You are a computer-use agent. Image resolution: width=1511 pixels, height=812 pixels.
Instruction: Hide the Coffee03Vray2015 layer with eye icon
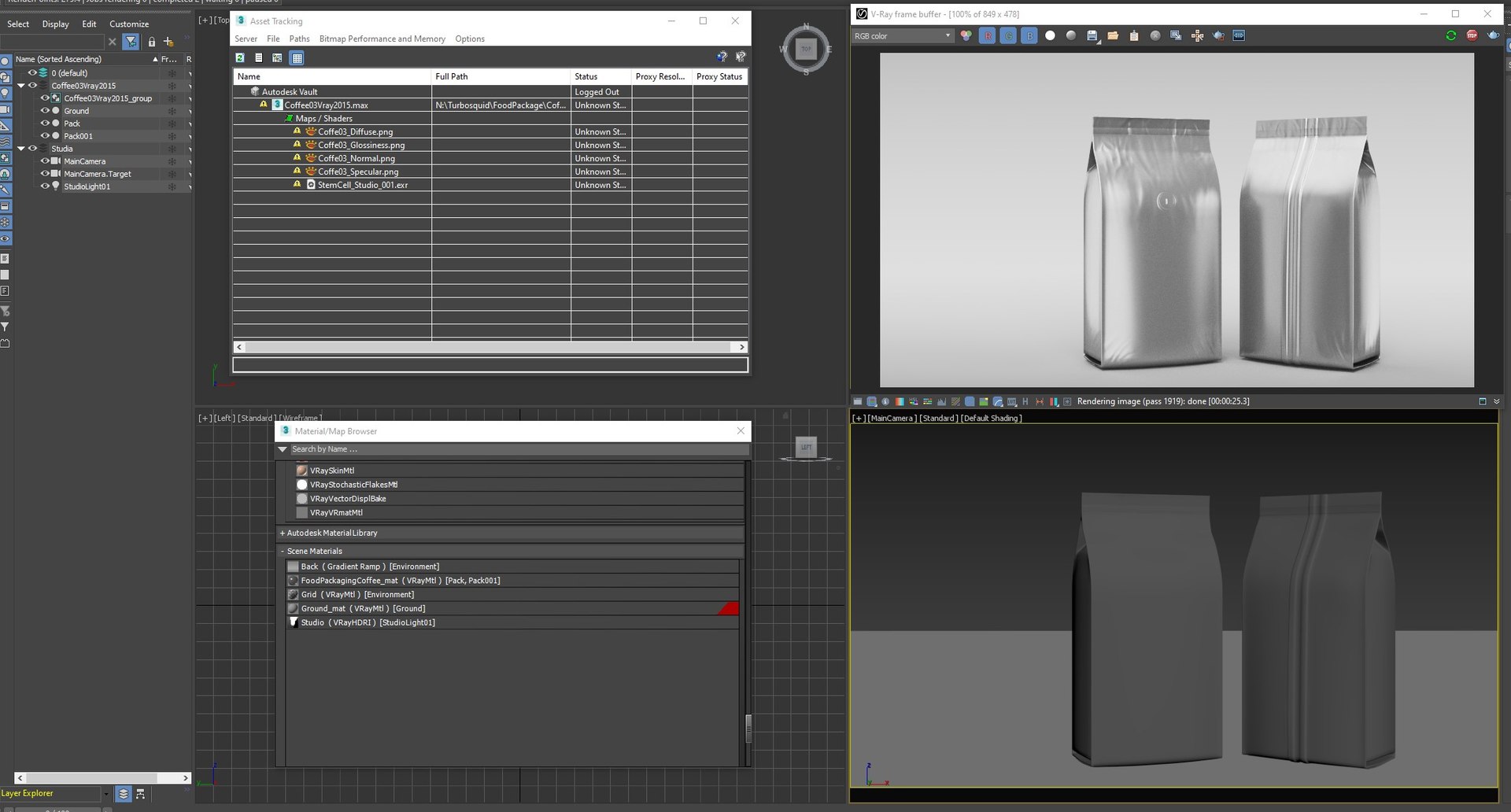tap(32, 86)
